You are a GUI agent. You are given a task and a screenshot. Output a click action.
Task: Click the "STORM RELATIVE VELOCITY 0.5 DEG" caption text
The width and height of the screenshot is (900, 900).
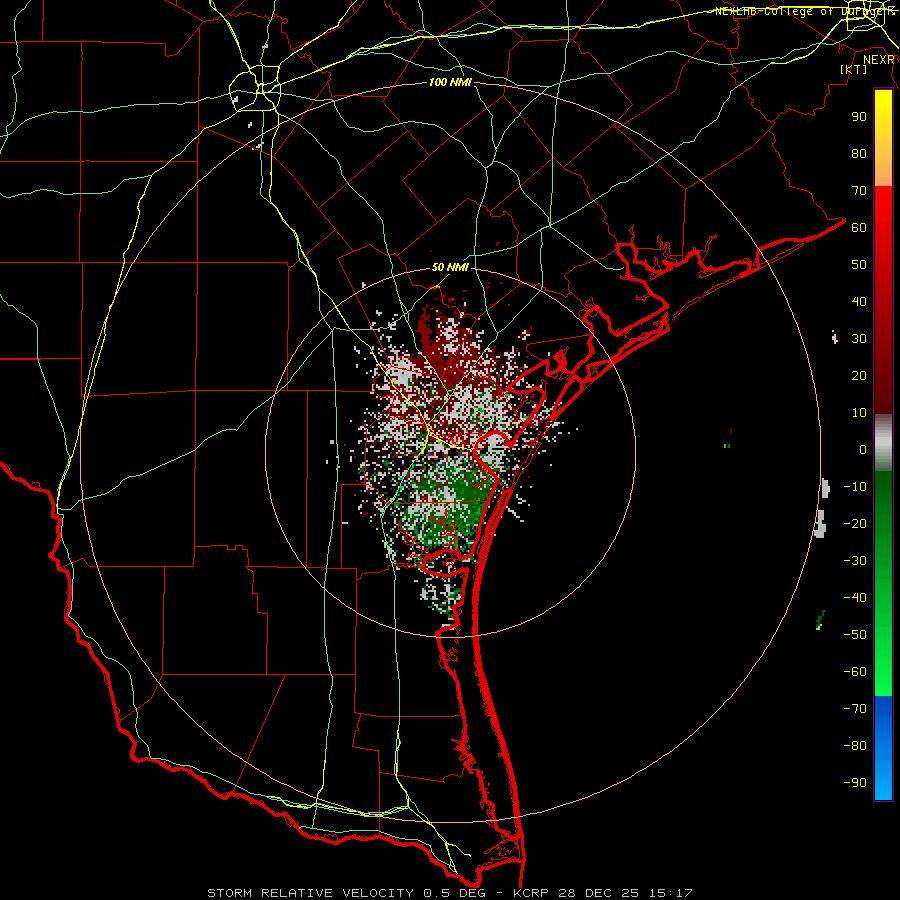click(346, 893)
